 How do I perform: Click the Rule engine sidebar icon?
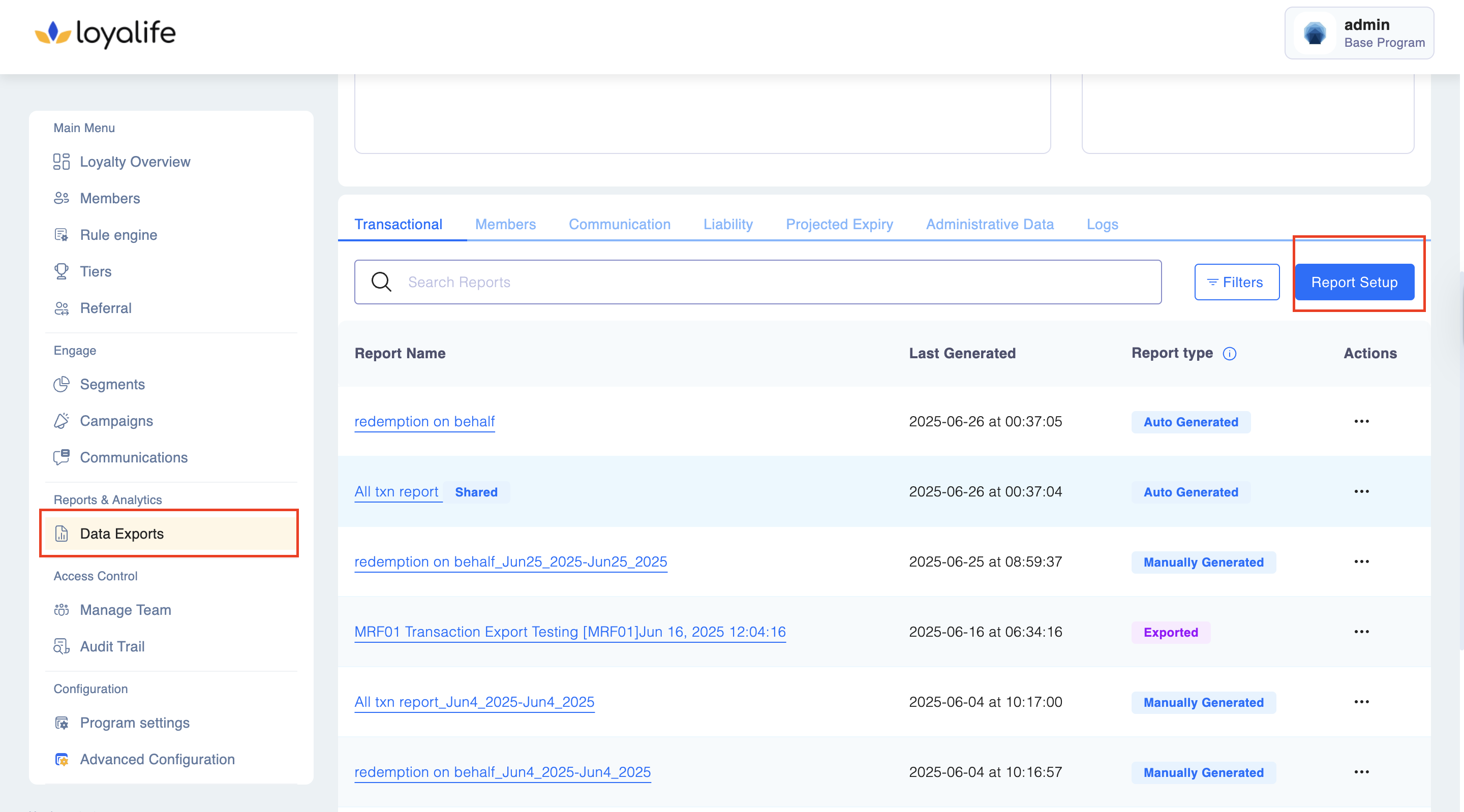point(62,235)
